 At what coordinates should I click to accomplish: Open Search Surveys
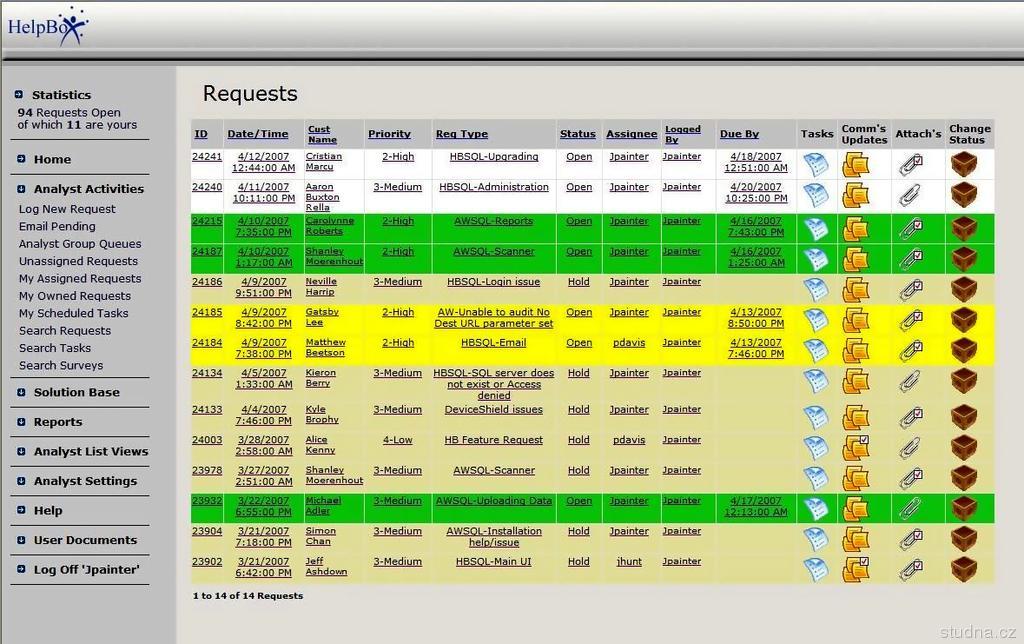[x=61, y=366]
